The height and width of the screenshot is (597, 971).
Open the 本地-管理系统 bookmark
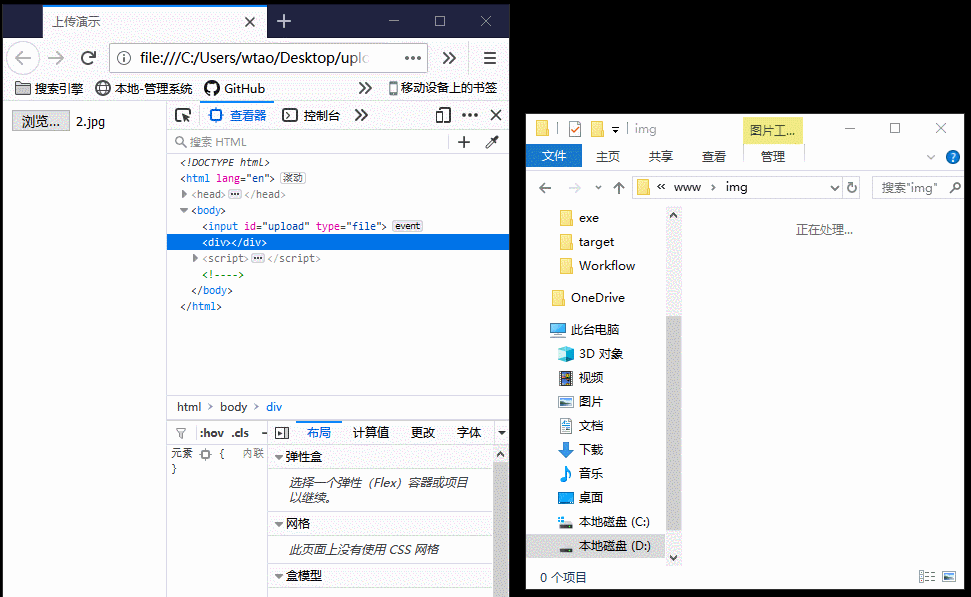coord(144,88)
